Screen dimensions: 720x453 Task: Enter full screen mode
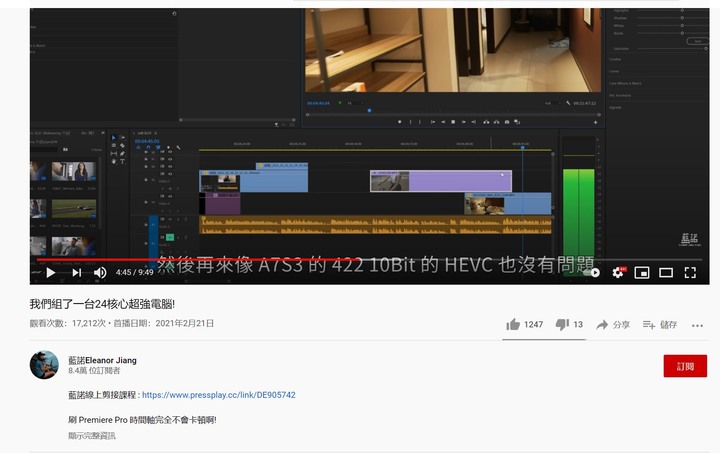690,273
